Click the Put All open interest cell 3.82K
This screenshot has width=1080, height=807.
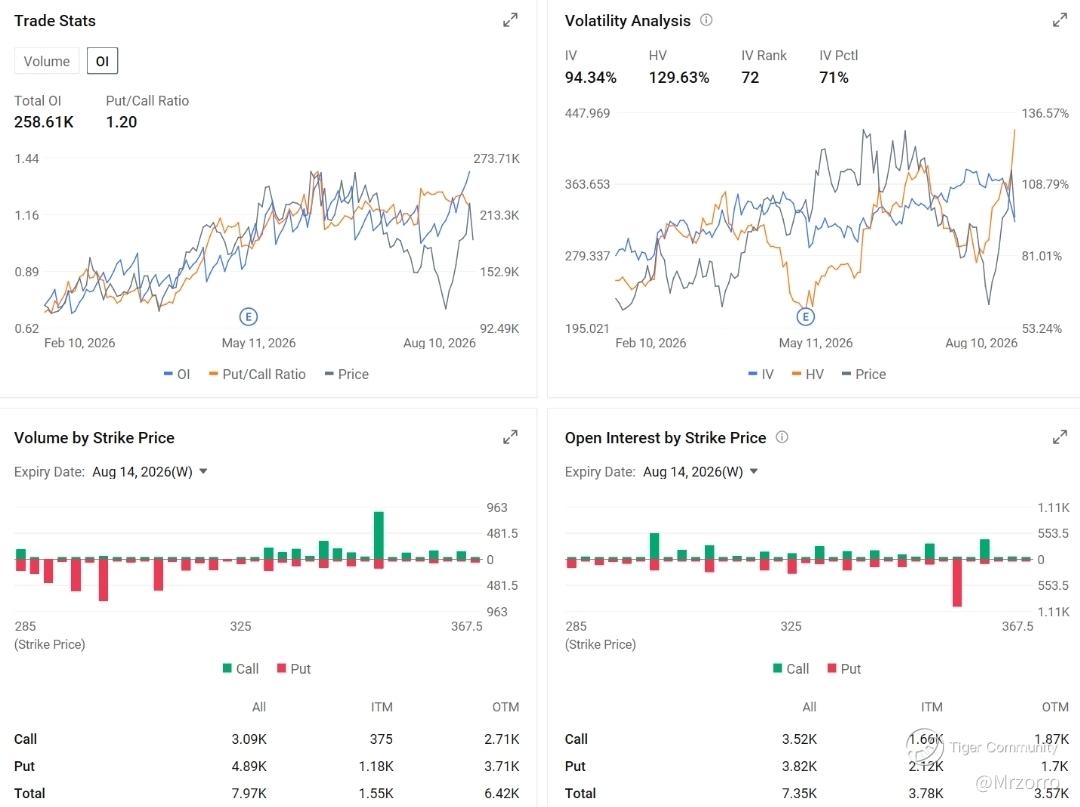(799, 766)
